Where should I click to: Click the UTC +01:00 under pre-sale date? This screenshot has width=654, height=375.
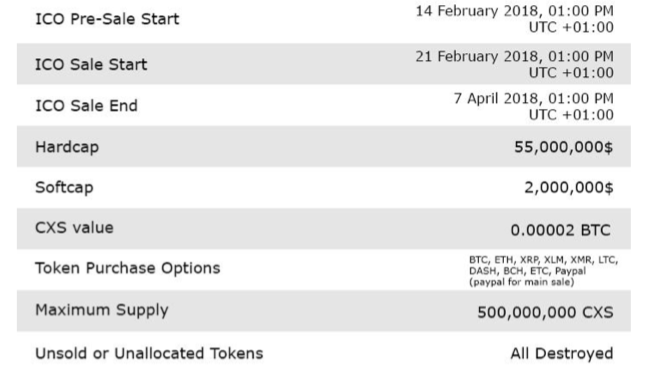571,28
